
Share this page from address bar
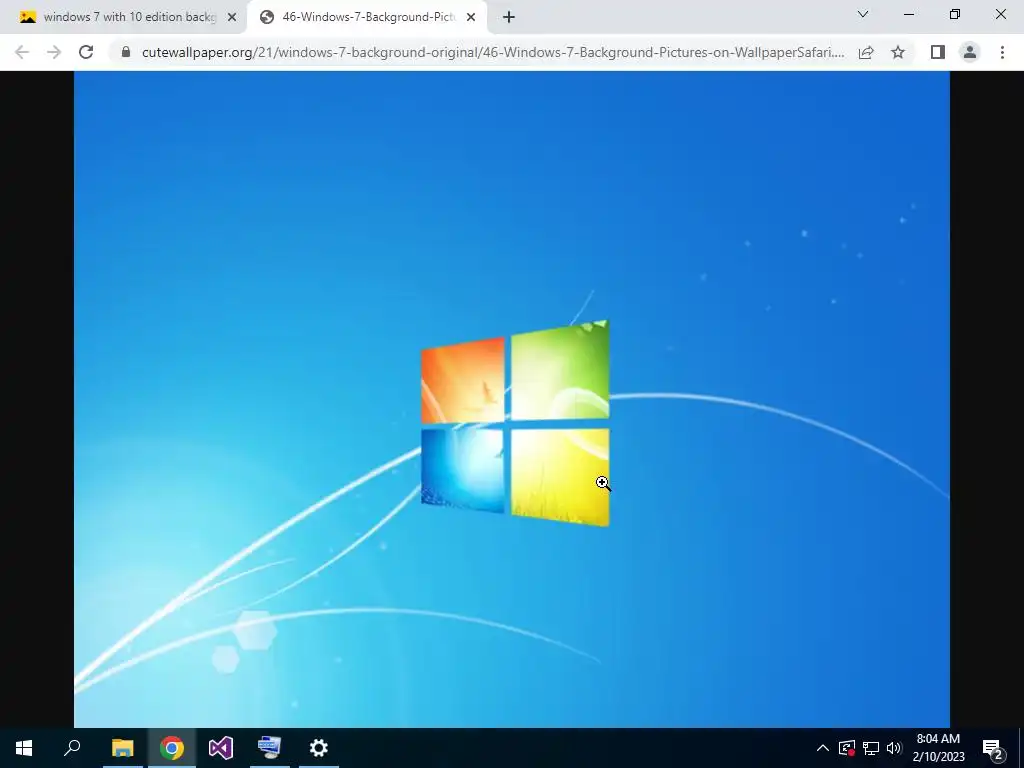coord(866,52)
